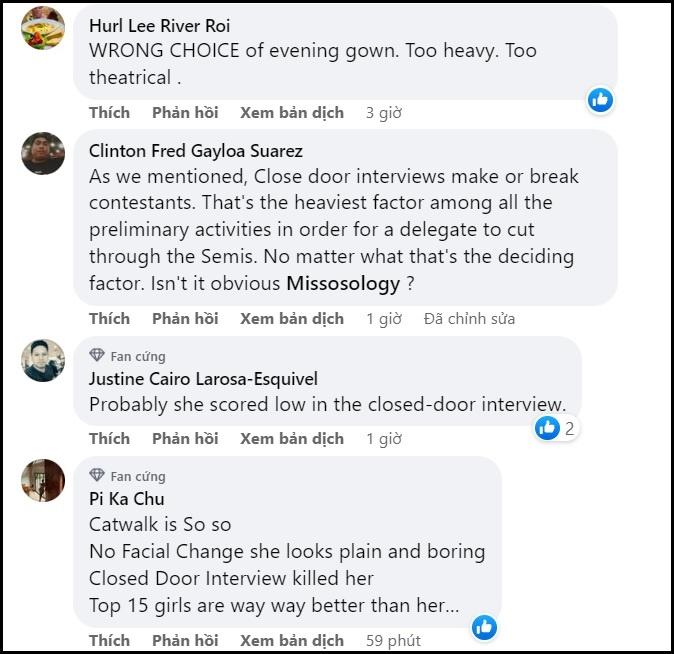
Task: Translate Clinton's comment with Xem bản dịch
Action: click(292, 318)
